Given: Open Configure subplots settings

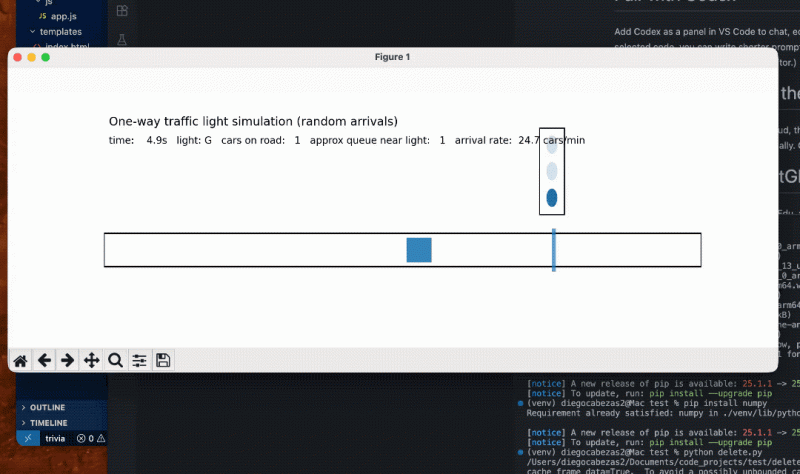Looking at the screenshot, I should (139, 360).
